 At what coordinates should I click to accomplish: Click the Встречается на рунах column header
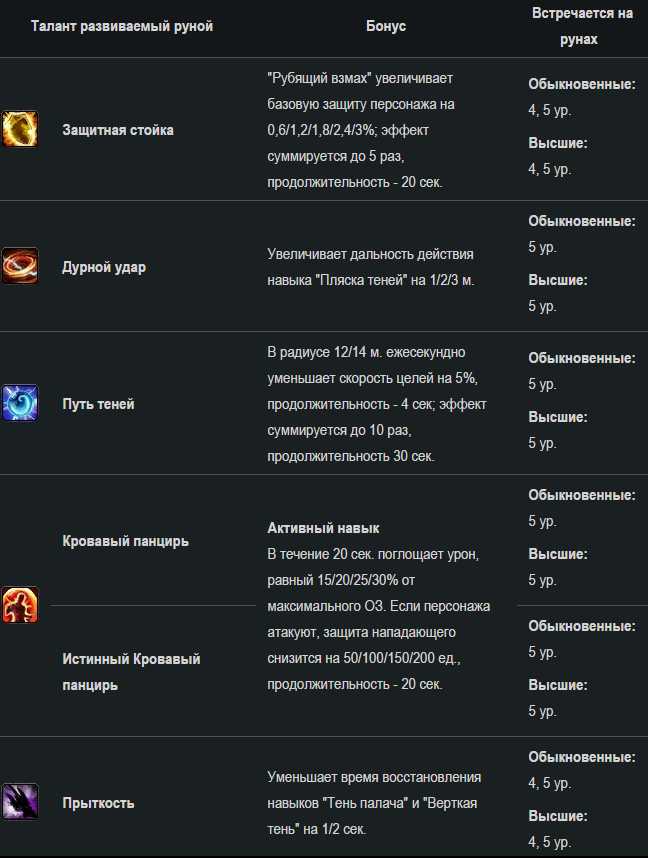tap(582, 26)
